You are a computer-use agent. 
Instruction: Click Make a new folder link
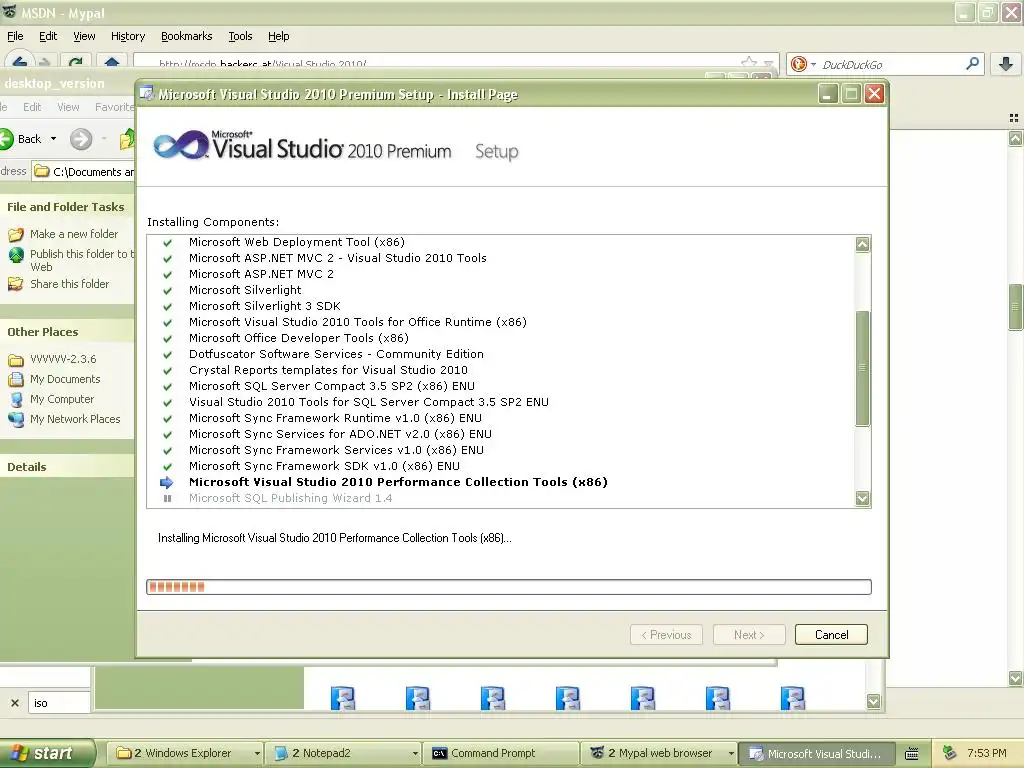coord(74,234)
